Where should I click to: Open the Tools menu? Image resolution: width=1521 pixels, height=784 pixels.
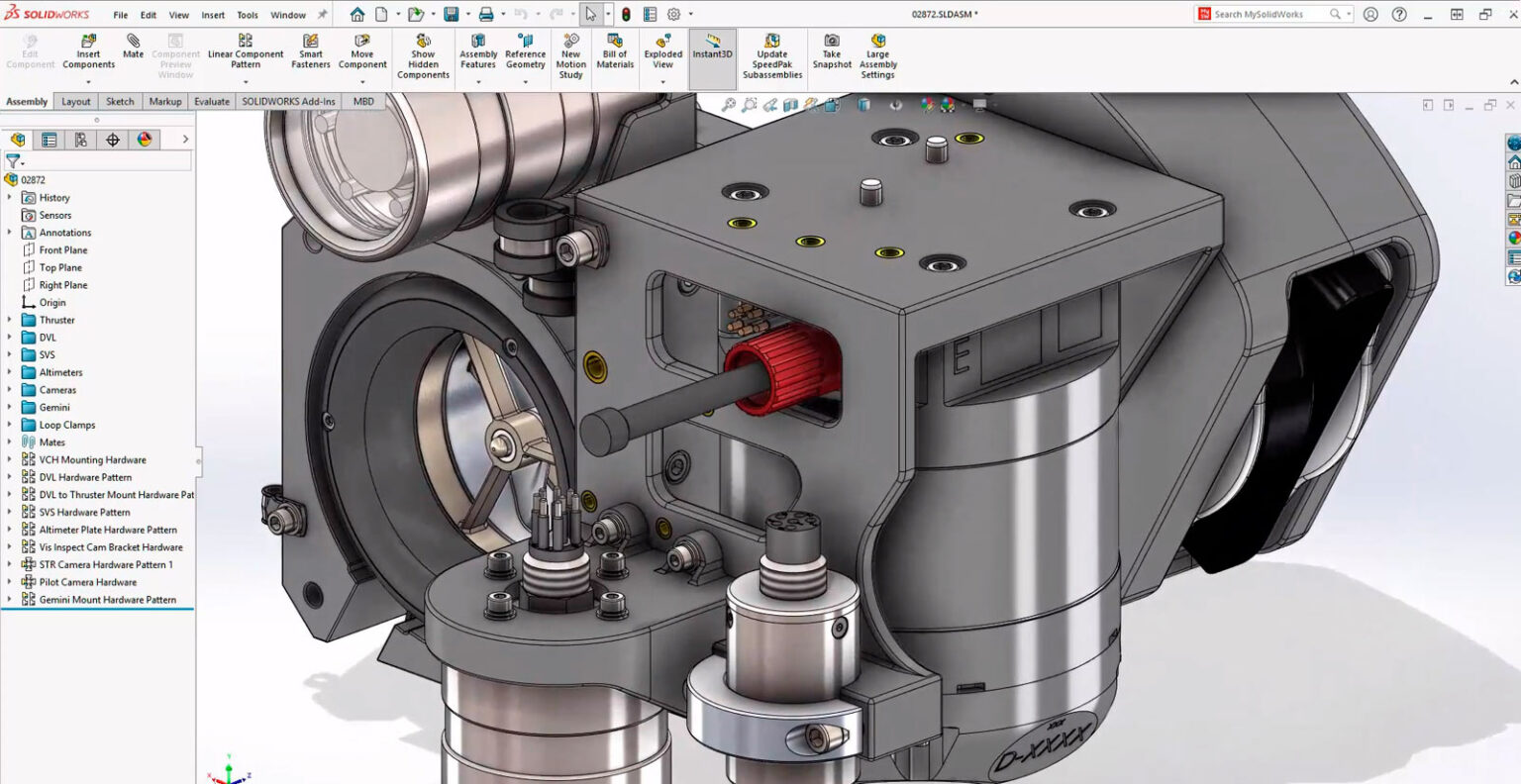click(248, 15)
